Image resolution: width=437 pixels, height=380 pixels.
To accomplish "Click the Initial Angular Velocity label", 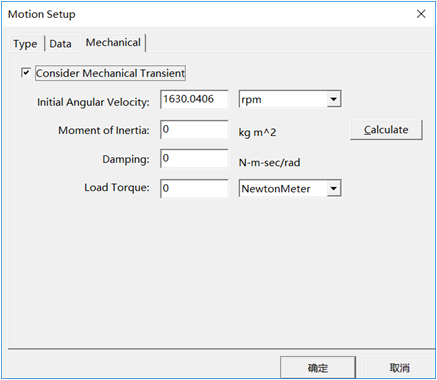I will [93, 102].
